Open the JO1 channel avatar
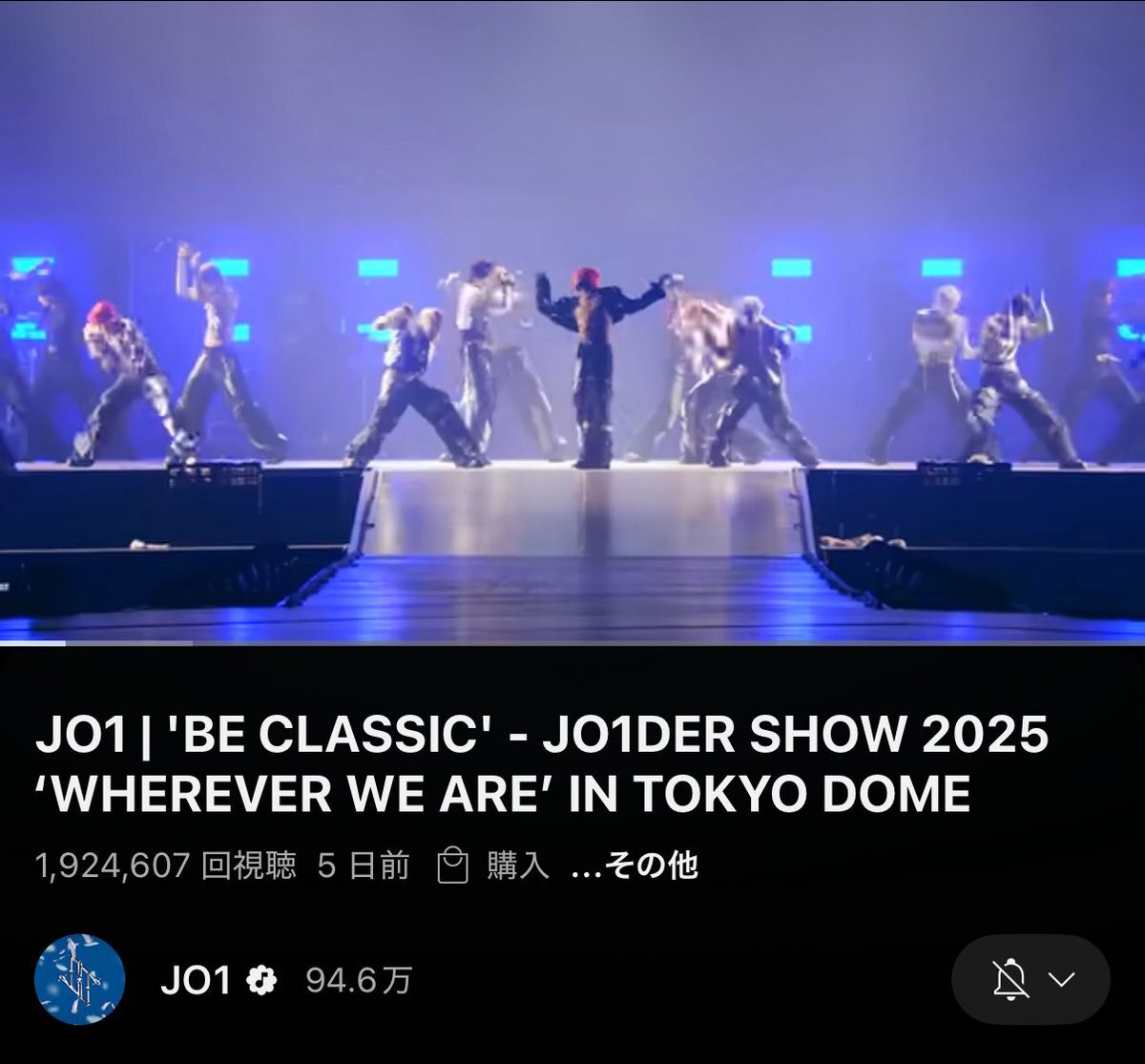Viewport: 1145px width, 1064px height. click(80, 979)
